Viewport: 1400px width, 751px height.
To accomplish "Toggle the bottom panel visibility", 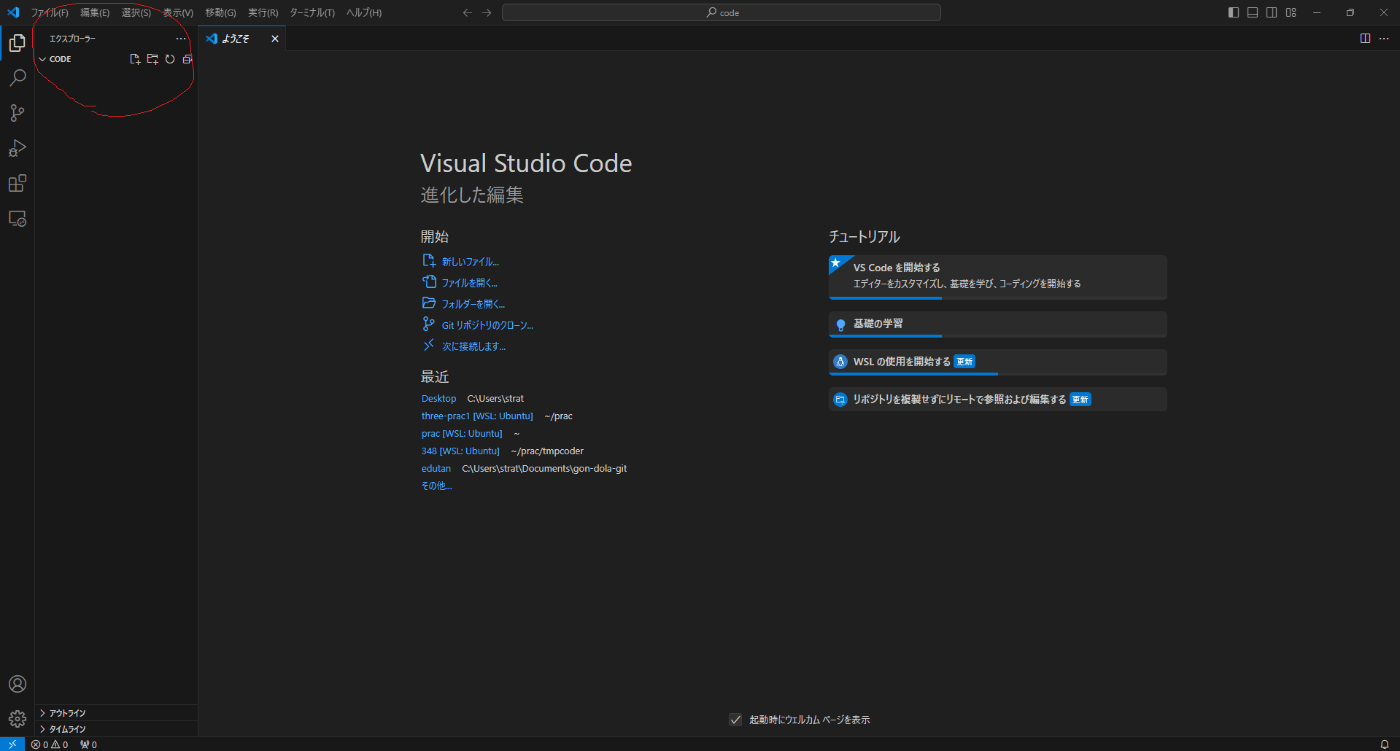I will click(1253, 12).
